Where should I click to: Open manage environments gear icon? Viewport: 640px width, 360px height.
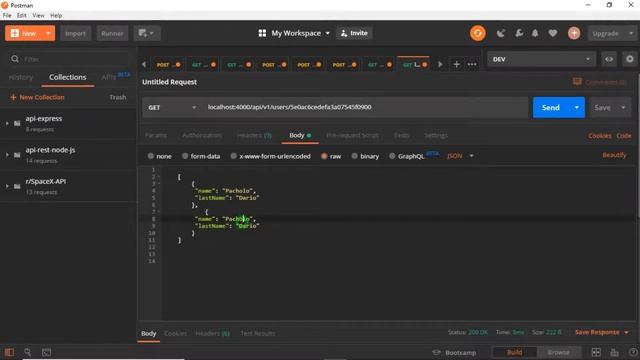coord(630,59)
